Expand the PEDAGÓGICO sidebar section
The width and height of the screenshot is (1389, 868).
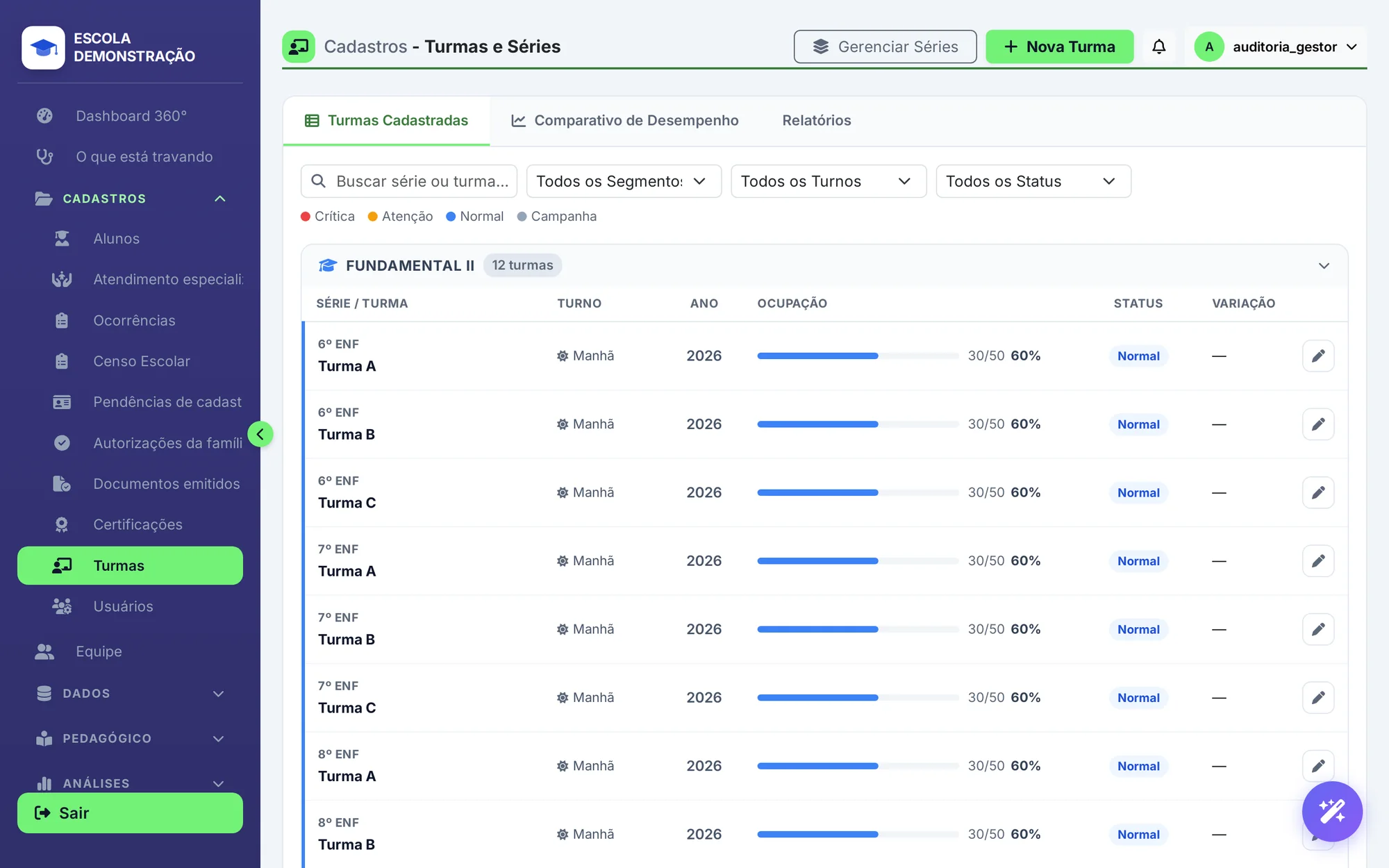pyautogui.click(x=130, y=739)
